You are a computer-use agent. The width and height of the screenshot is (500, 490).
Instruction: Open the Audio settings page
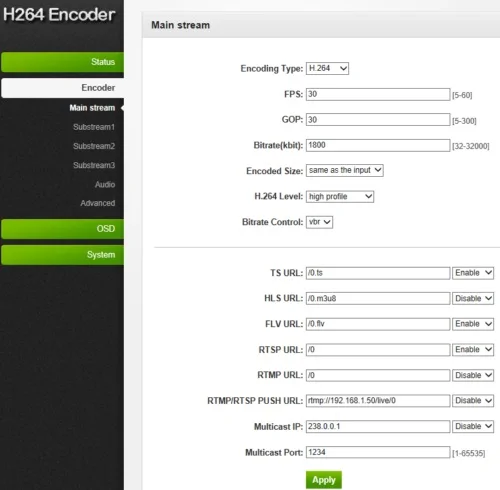(x=105, y=184)
